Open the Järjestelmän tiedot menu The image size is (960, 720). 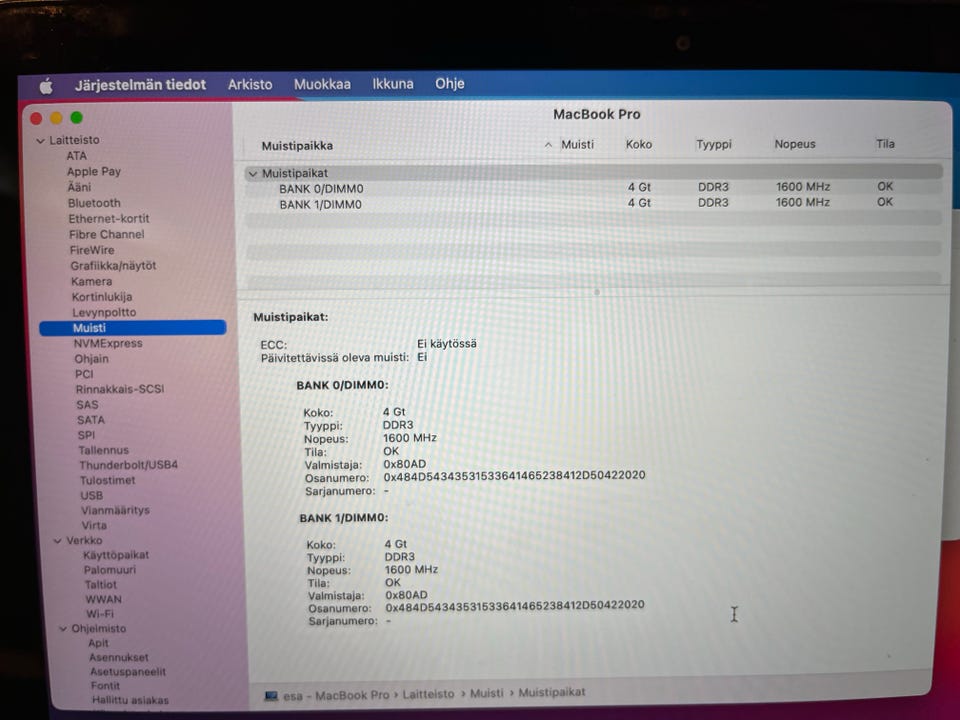point(140,85)
